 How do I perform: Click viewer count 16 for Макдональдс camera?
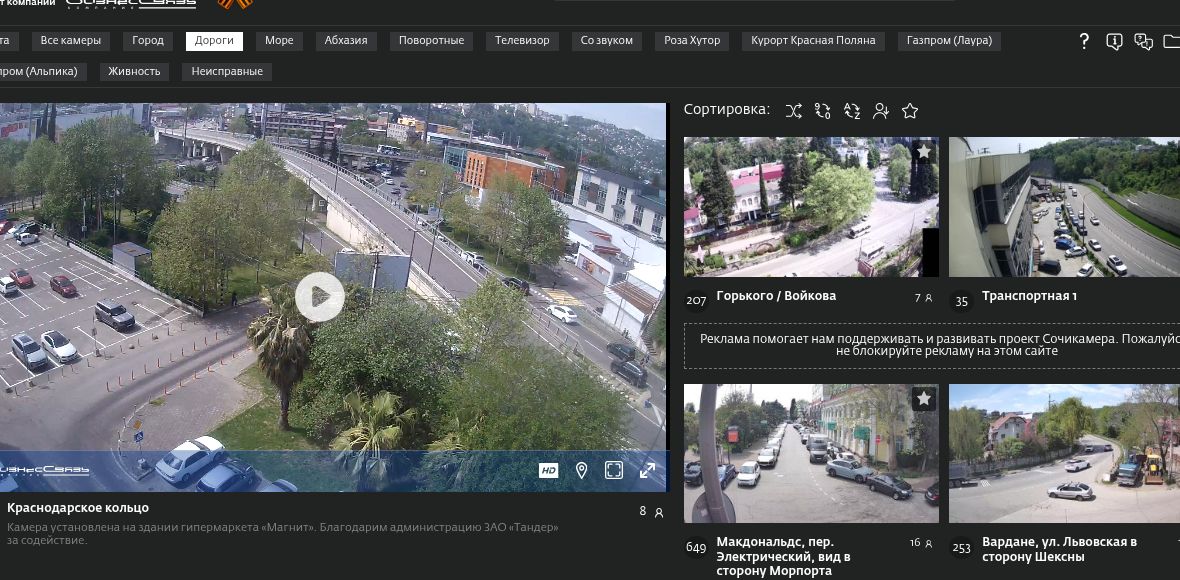[x=921, y=543]
